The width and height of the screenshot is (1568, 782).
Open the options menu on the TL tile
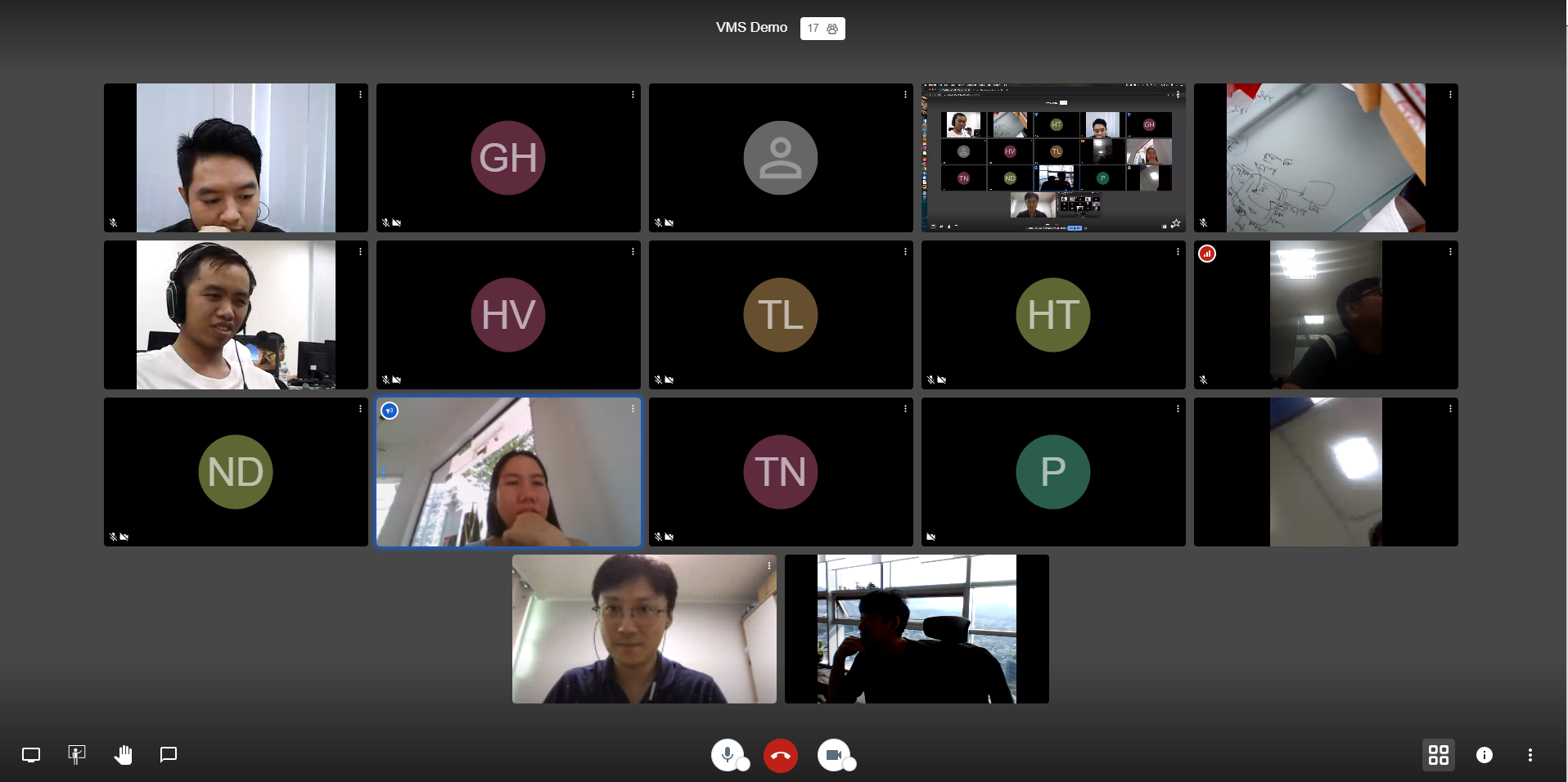[x=905, y=252]
